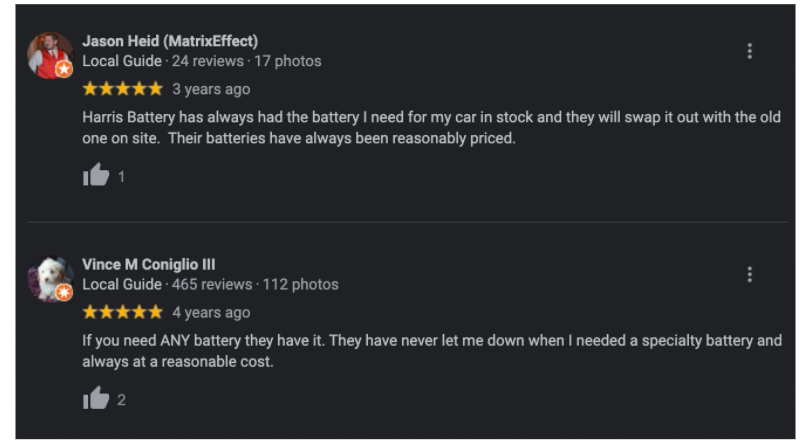The width and height of the screenshot is (801, 442).
Task: Click the Harris Battery review text
Action: click(430, 128)
